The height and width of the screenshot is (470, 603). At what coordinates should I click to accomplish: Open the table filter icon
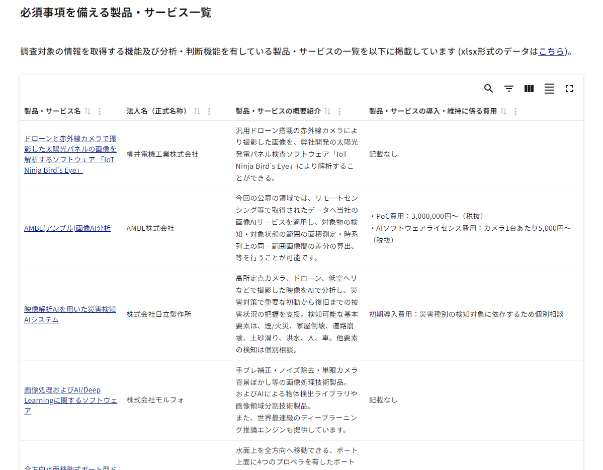coord(508,89)
